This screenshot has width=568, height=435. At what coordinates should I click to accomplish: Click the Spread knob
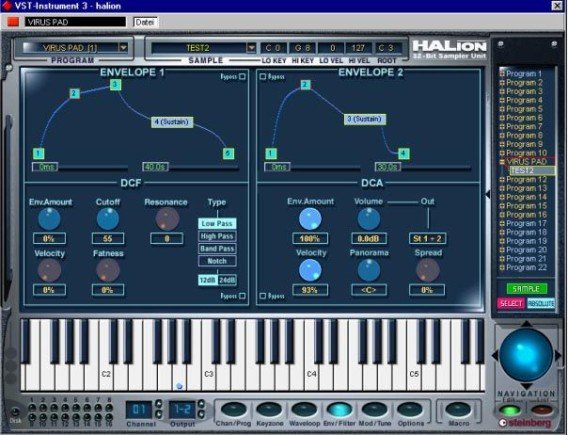coord(427,270)
